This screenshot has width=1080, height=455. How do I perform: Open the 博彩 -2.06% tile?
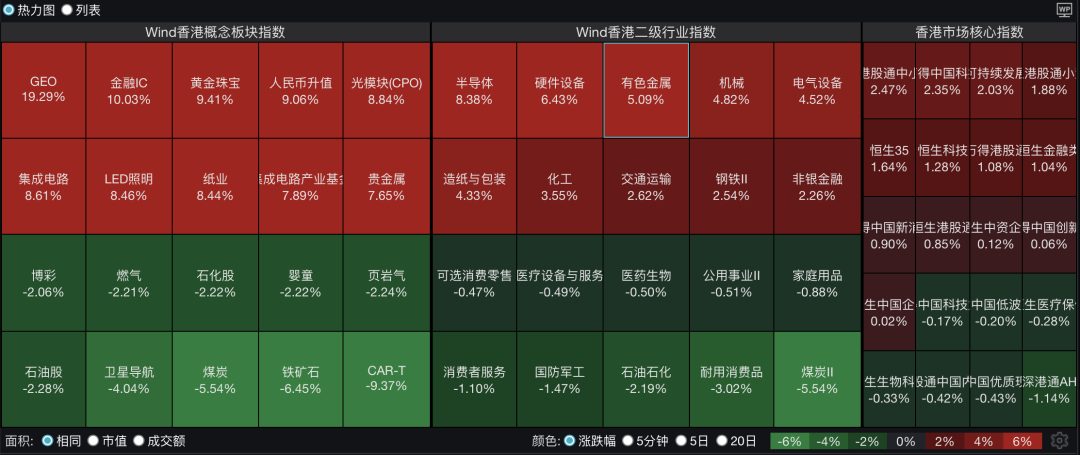(43, 283)
